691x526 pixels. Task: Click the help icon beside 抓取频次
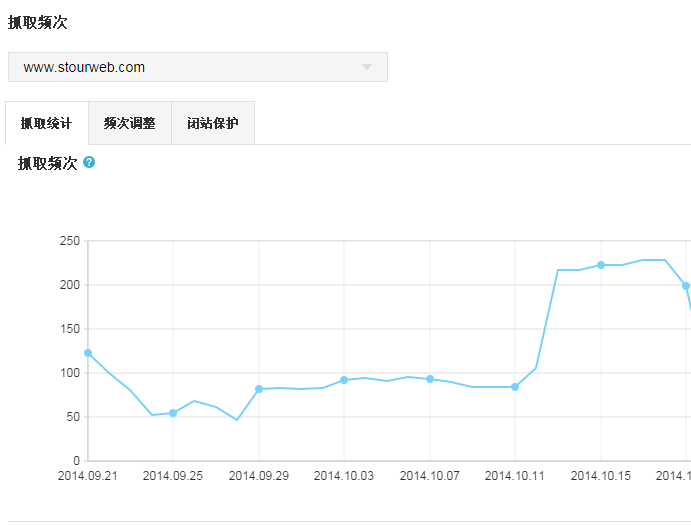coord(89,162)
